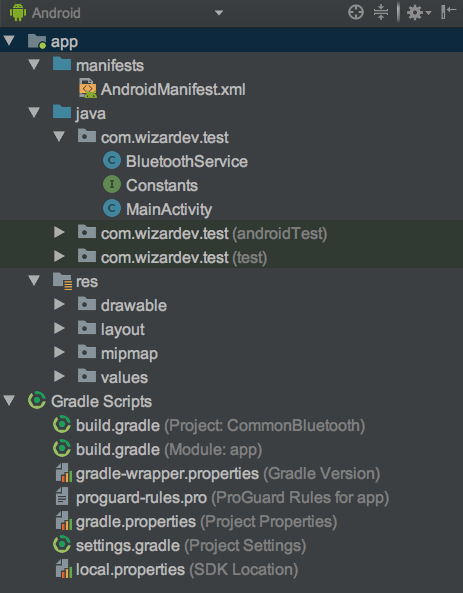Select build.gradle (Project: CommonBluetooth)

(221, 426)
